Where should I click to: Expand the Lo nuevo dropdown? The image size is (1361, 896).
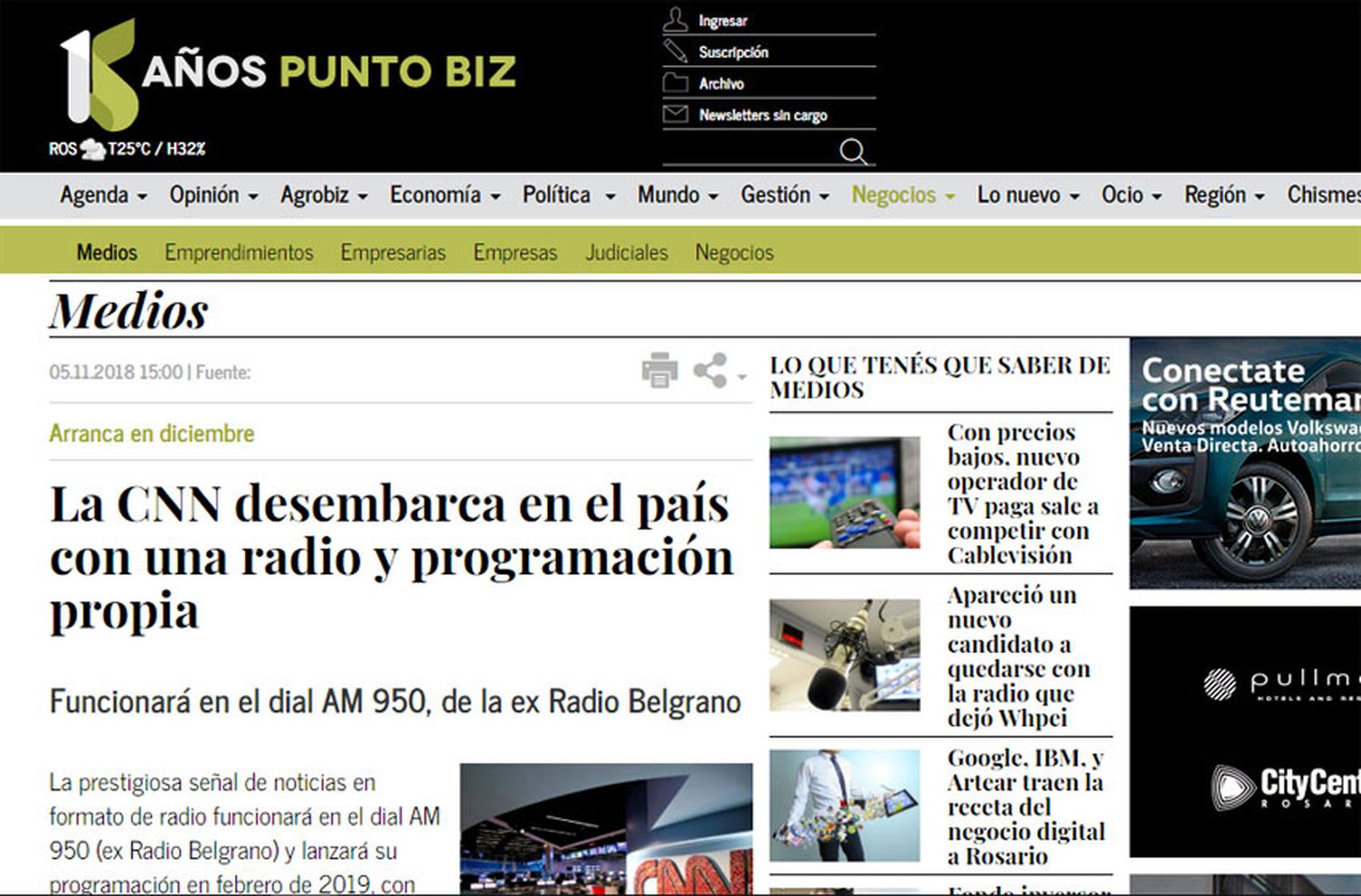1027,195
